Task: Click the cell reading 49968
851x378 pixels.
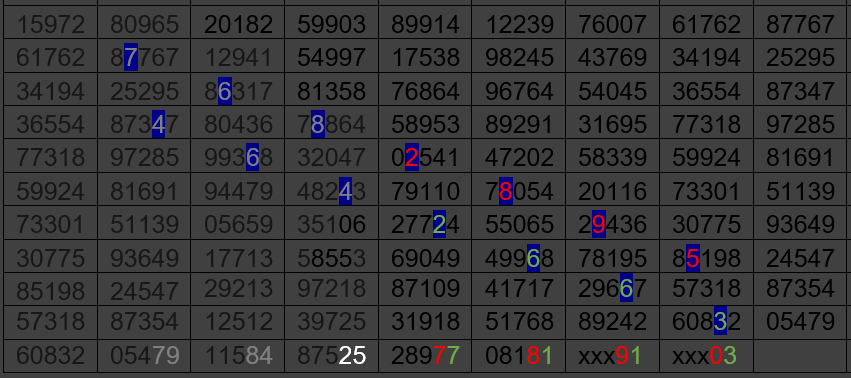Action: pyautogui.click(x=519, y=256)
